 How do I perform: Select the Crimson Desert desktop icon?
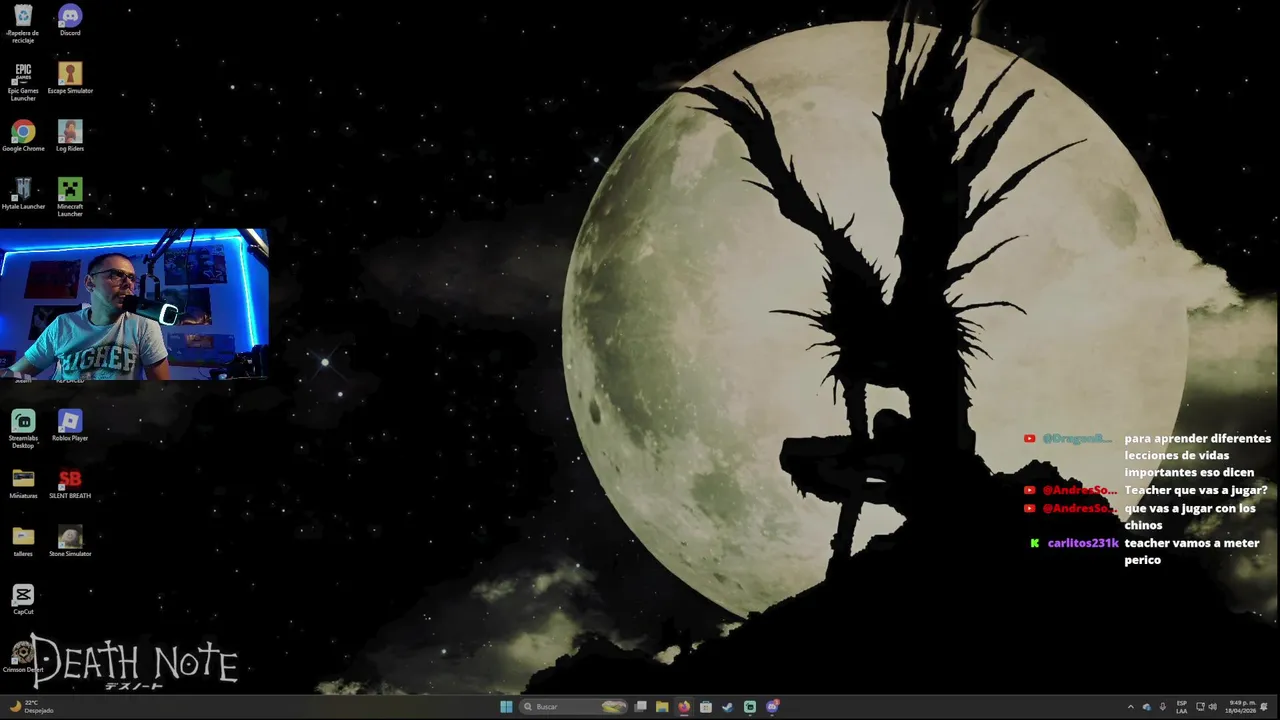coord(21,657)
